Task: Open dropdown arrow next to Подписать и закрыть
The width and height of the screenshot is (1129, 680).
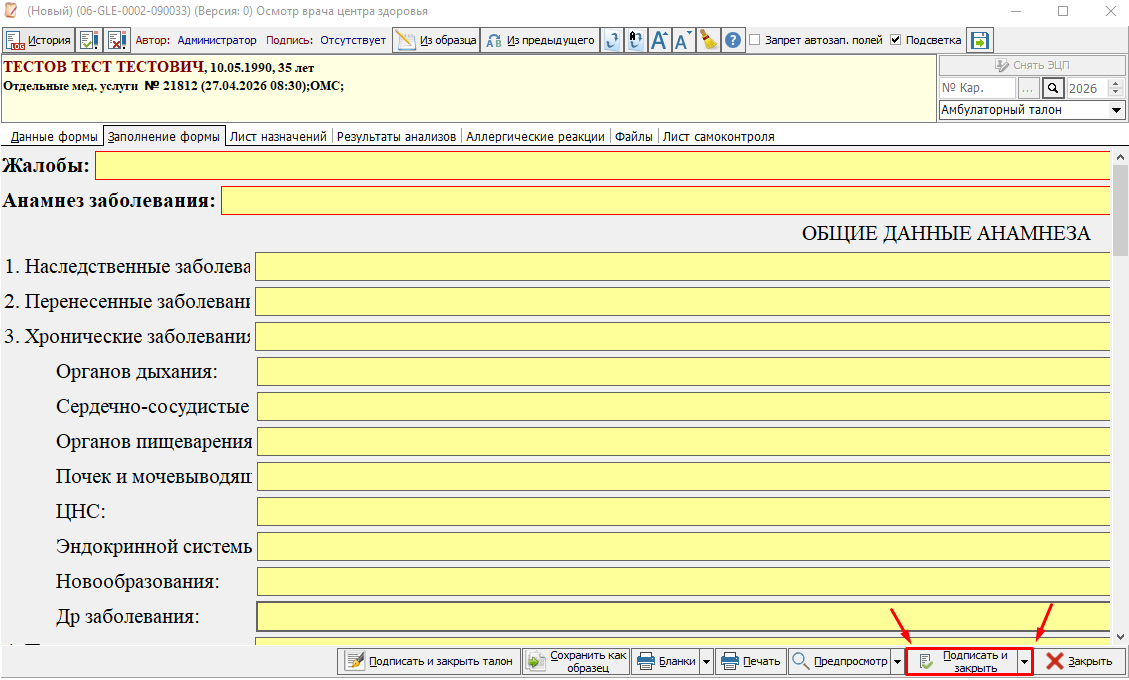Action: tap(1023, 662)
